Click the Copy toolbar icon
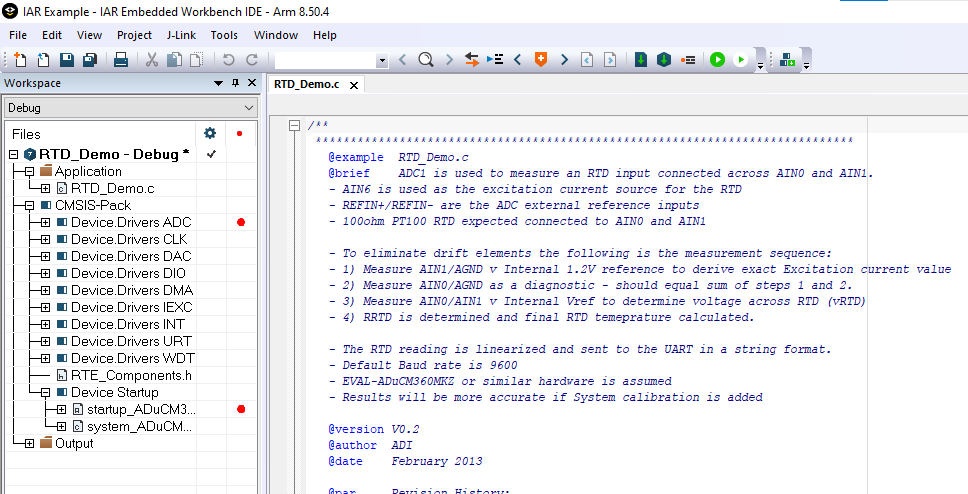Image resolution: width=968 pixels, height=494 pixels. click(x=175, y=60)
